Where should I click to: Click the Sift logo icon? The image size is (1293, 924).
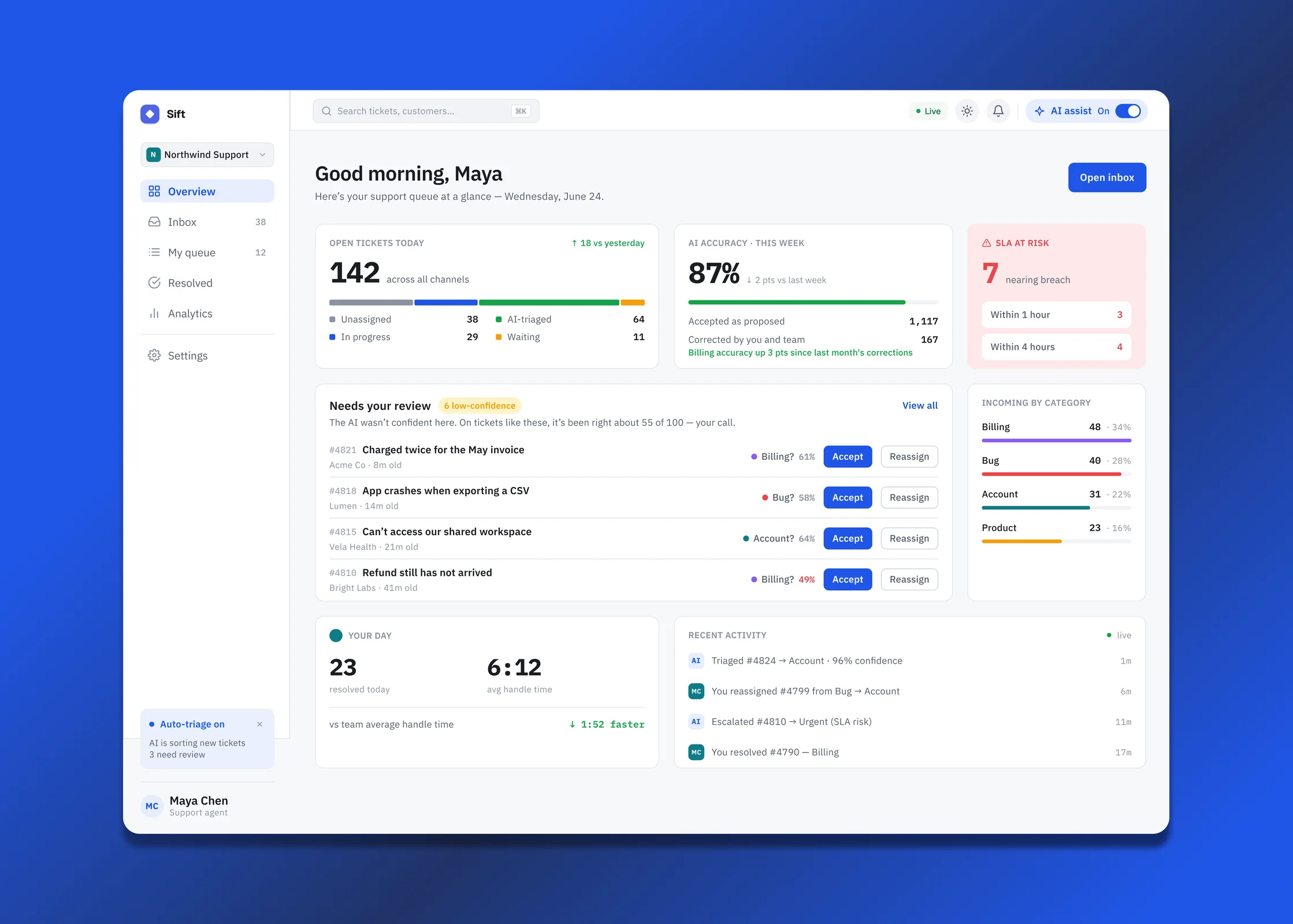150,114
